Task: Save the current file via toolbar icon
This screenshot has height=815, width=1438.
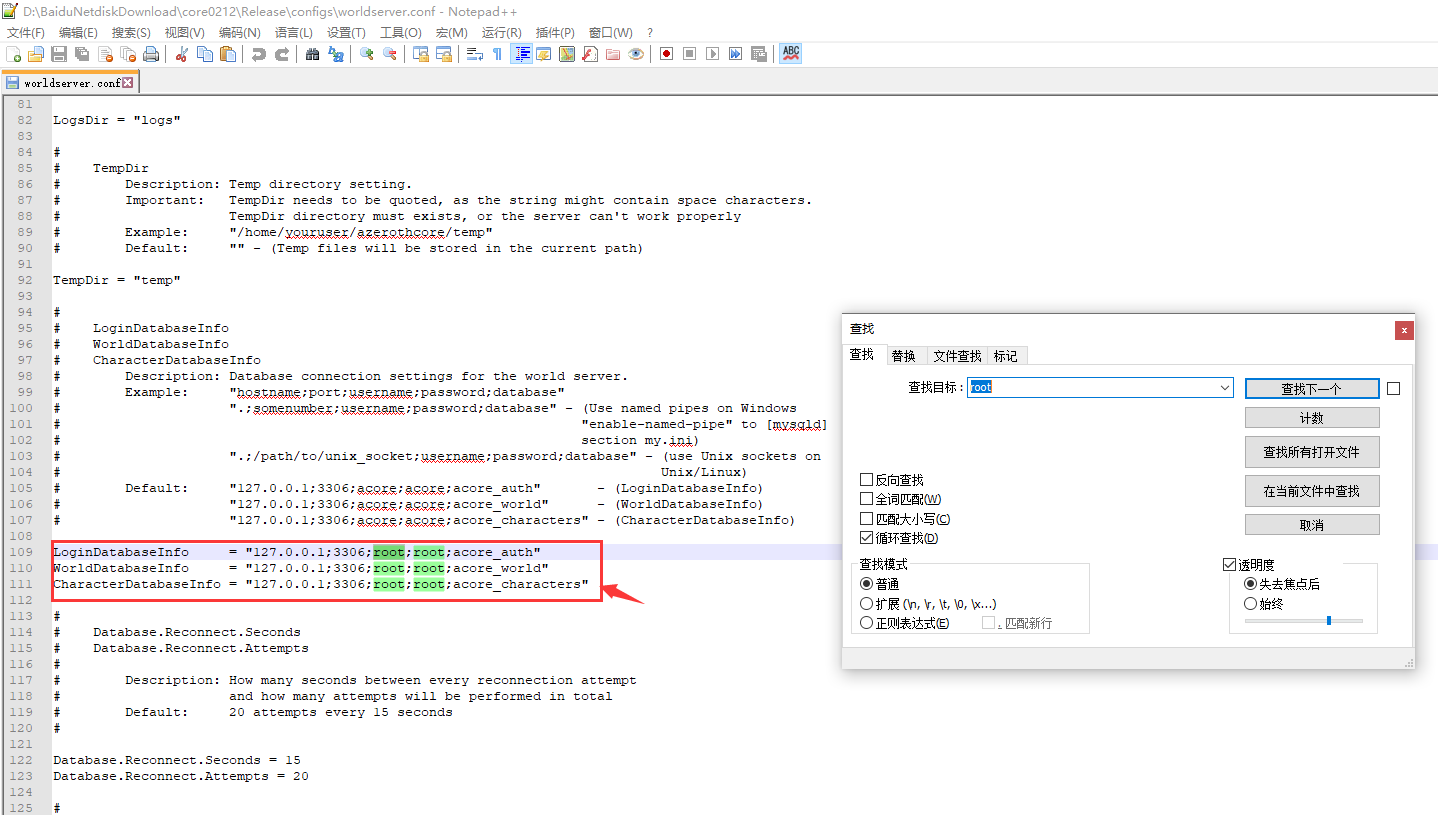Action: click(59, 54)
